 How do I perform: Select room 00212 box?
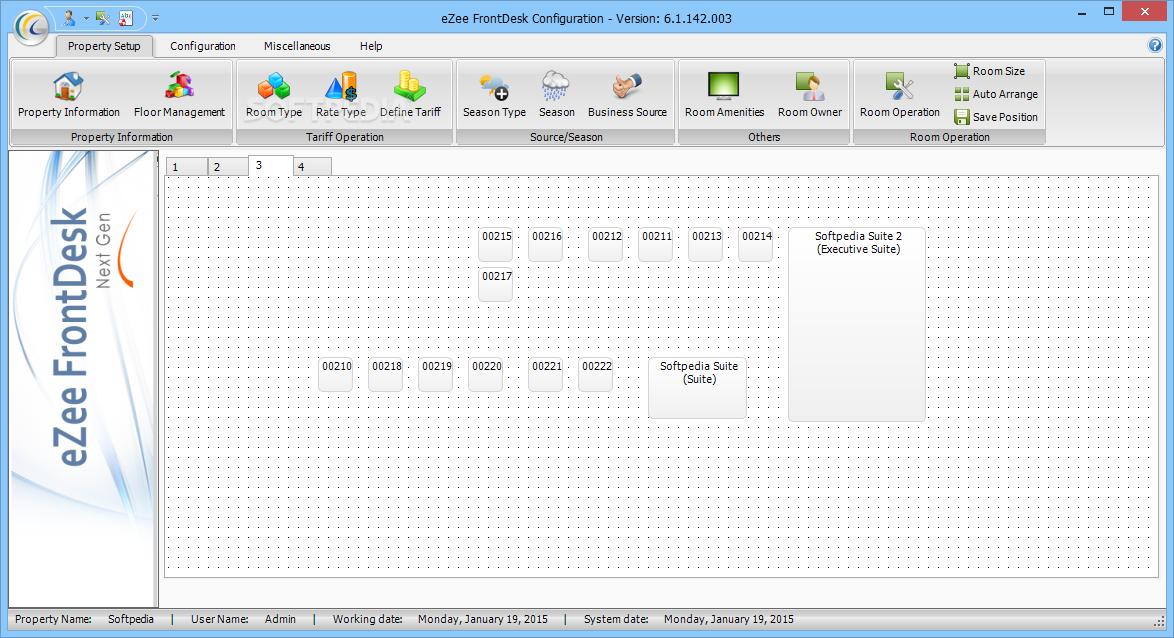pyautogui.click(x=606, y=244)
